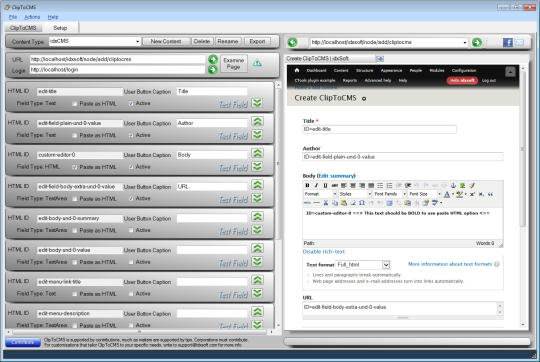Move the URL caption field row down
The width and height of the screenshot is (540, 362).
click(257, 198)
